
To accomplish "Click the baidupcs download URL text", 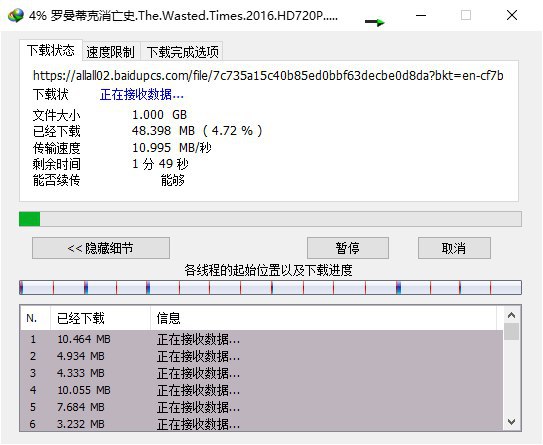I will pos(268,75).
